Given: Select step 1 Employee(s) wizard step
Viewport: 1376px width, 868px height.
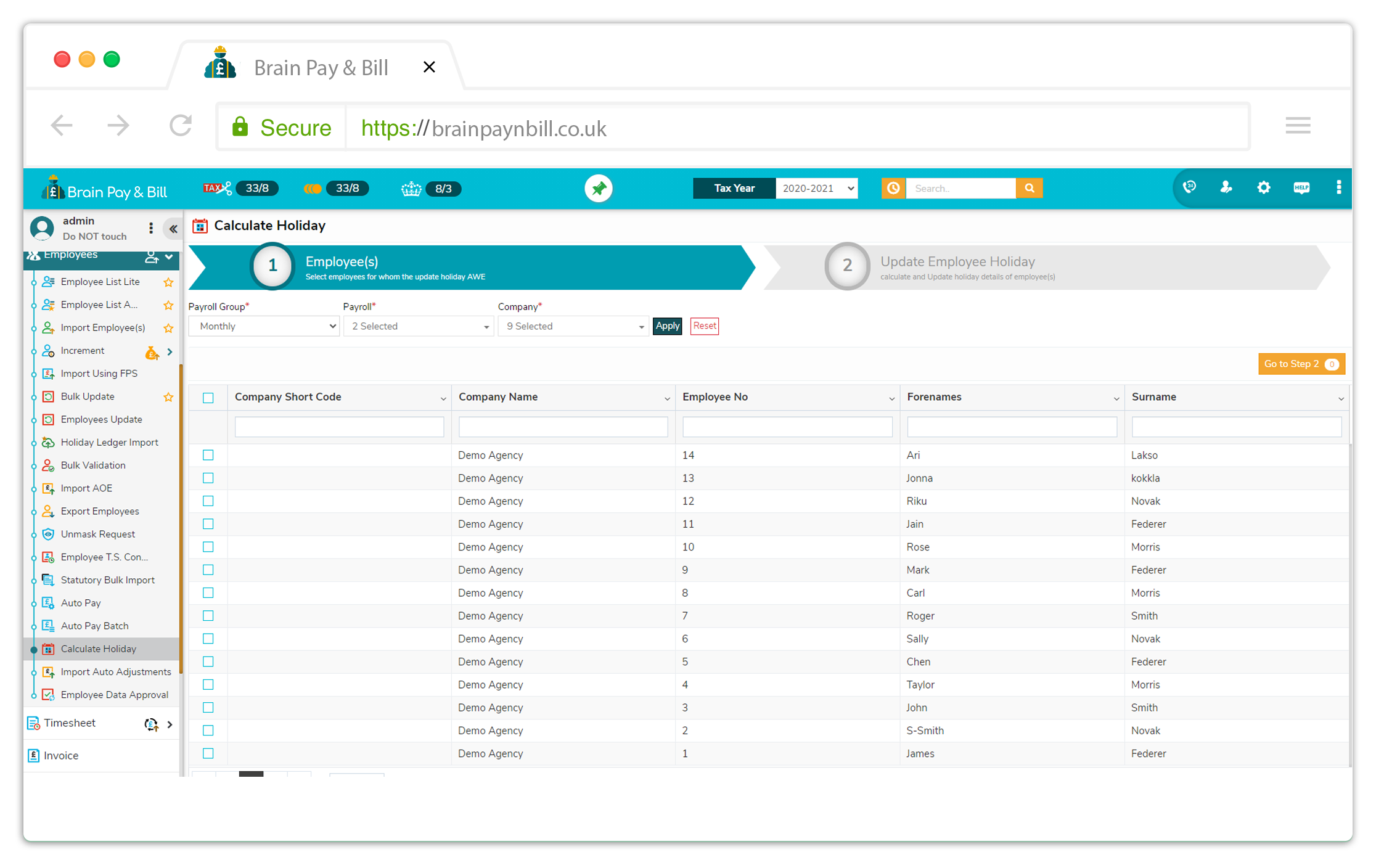Looking at the screenshot, I should (472, 267).
